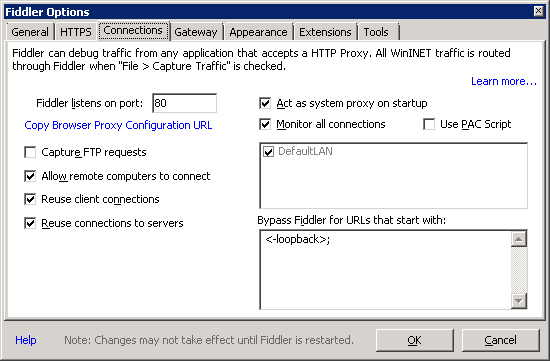Viewport: 550px width, 361px height.
Task: Open the Help link
Action: [26, 340]
